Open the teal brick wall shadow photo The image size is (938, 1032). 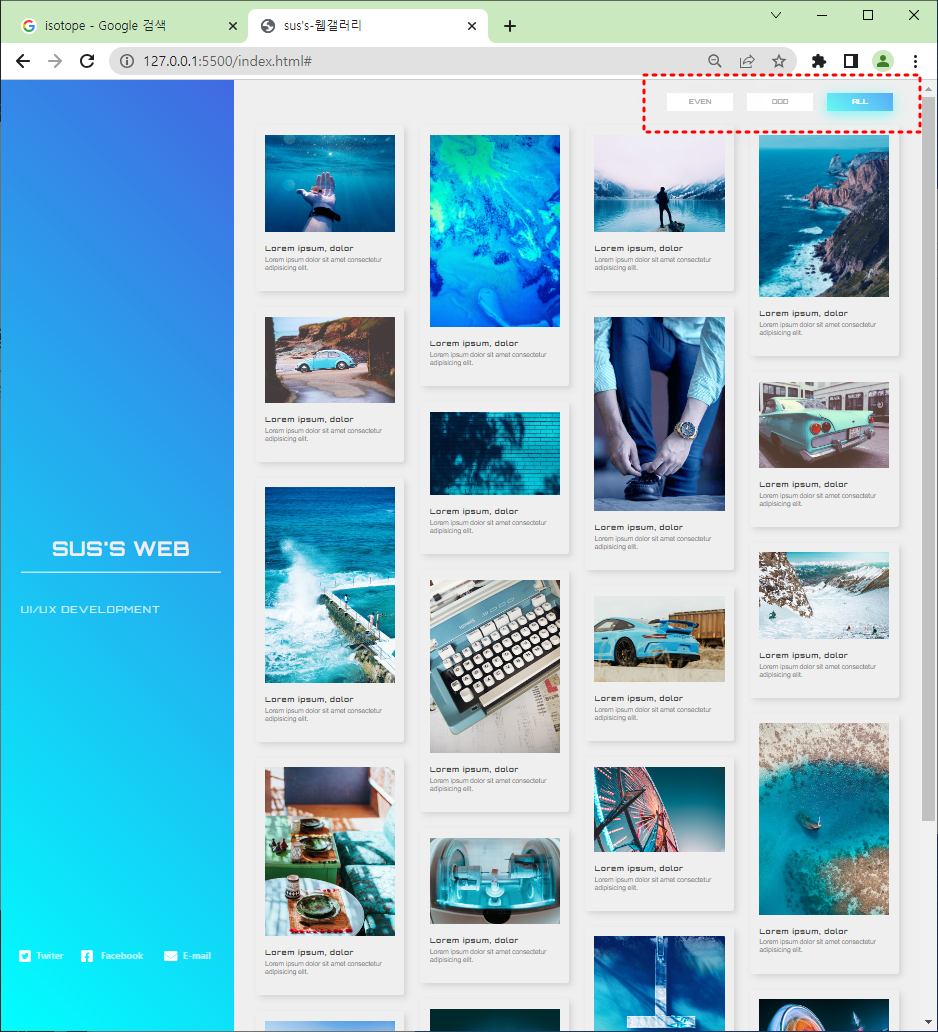495,453
